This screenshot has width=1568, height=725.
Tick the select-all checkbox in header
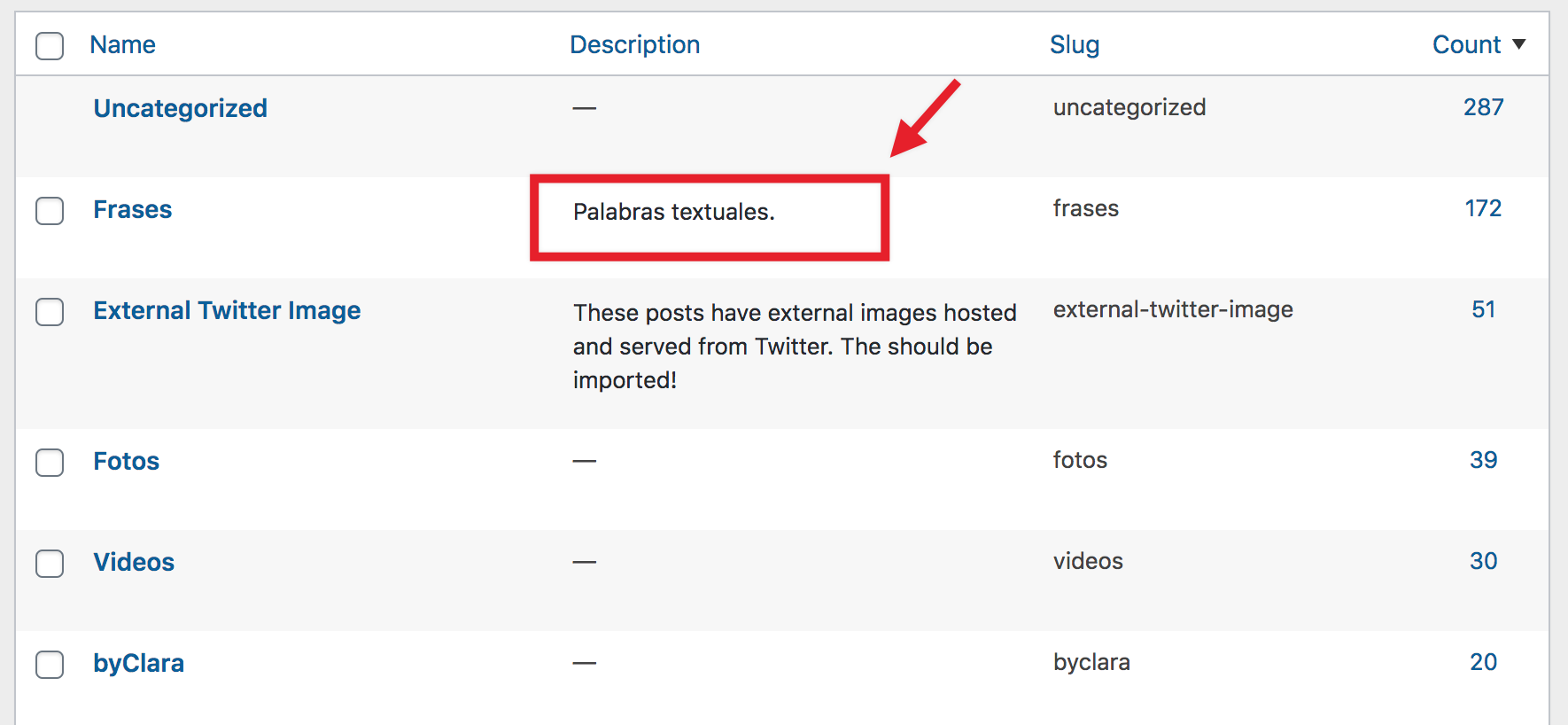pos(50,45)
